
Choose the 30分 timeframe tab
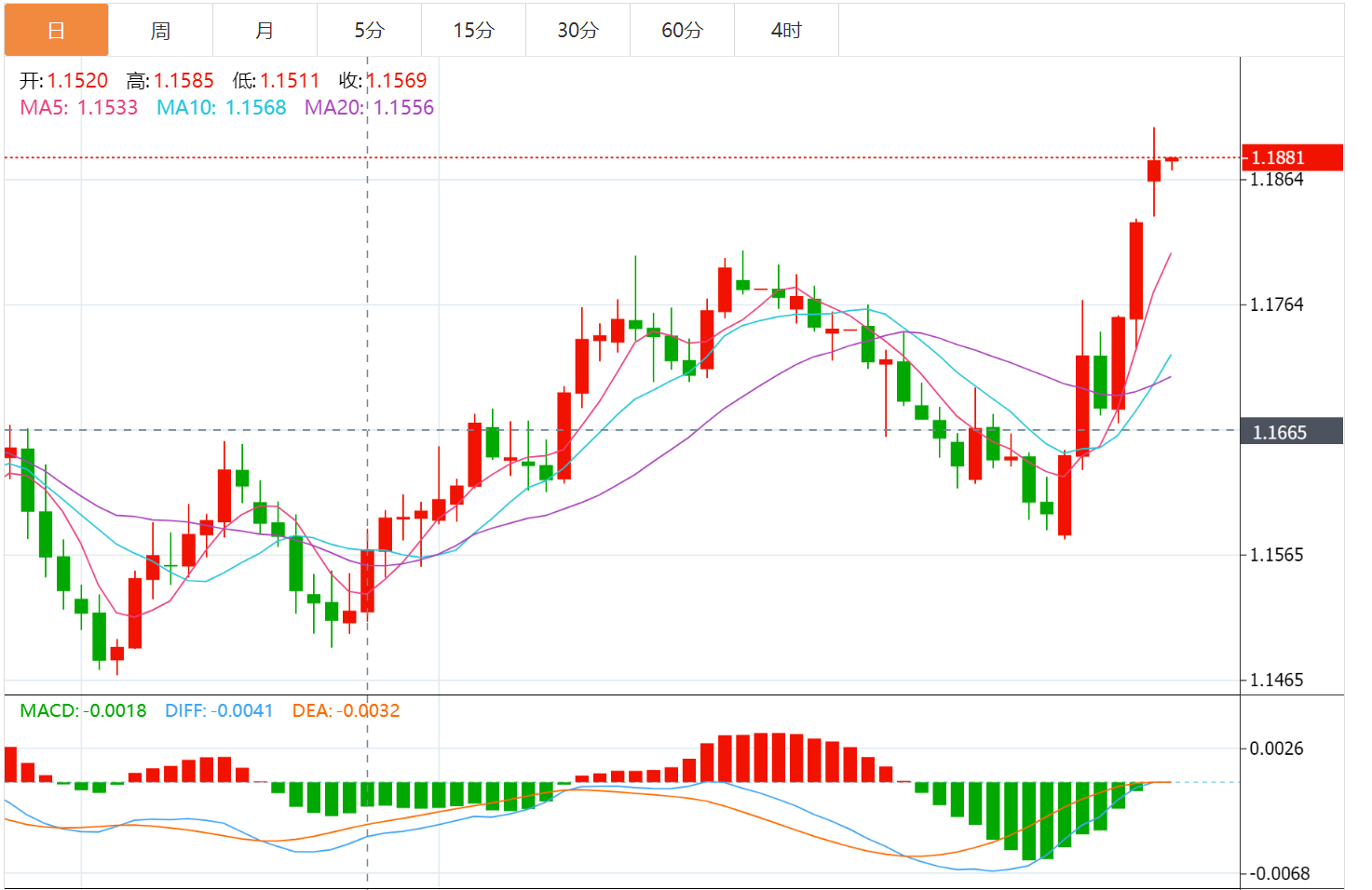577,31
